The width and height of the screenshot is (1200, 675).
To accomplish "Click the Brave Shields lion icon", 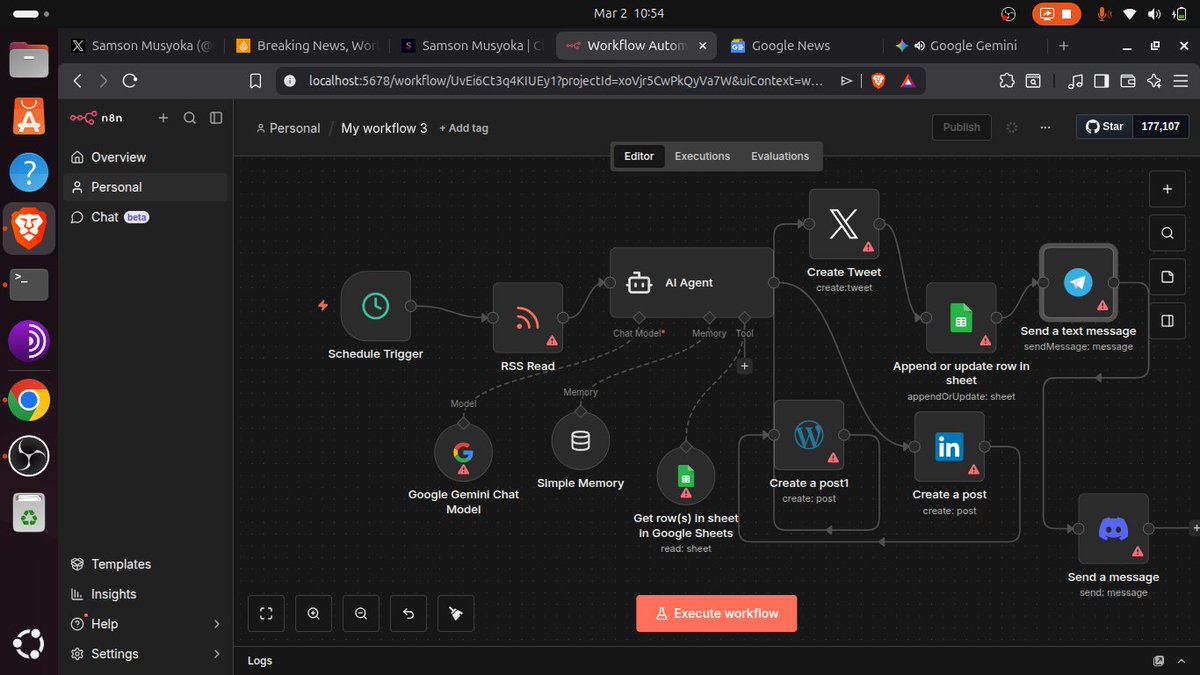I will pyautogui.click(x=878, y=81).
